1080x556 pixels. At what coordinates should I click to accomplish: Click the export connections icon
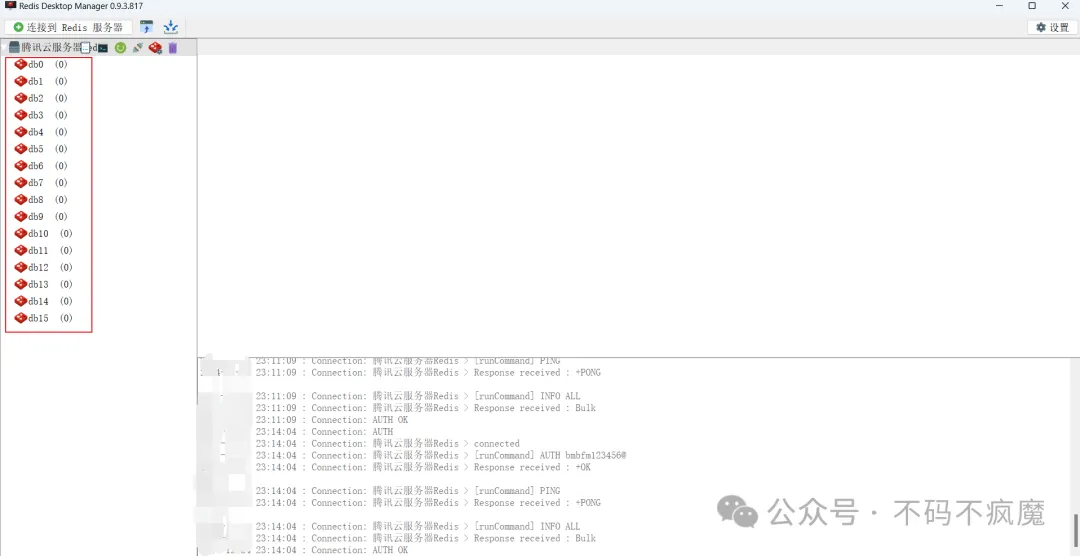pyautogui.click(x=171, y=27)
